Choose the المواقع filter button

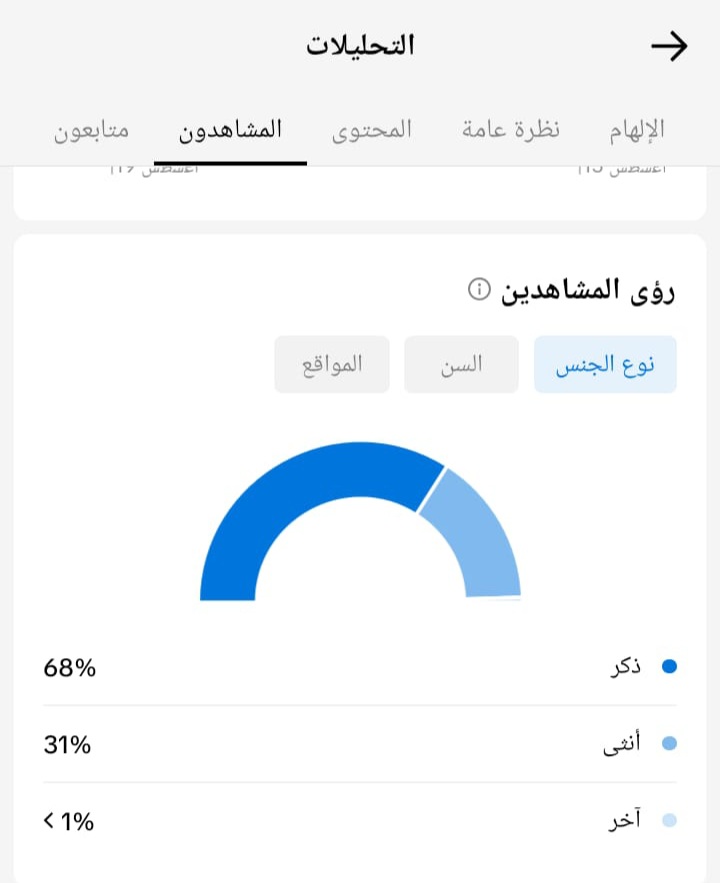tap(332, 364)
